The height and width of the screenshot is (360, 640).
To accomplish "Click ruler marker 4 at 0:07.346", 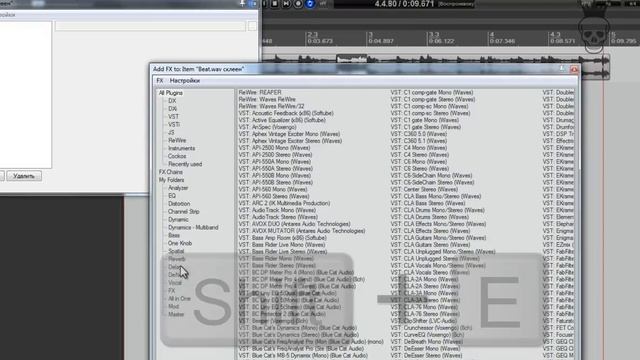I will [502, 38].
